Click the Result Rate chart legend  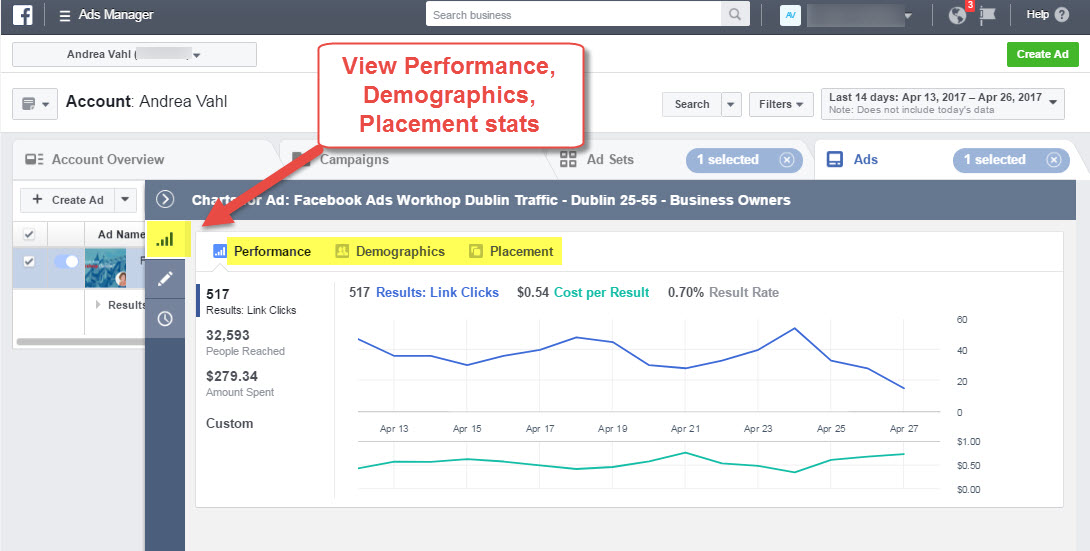point(744,293)
